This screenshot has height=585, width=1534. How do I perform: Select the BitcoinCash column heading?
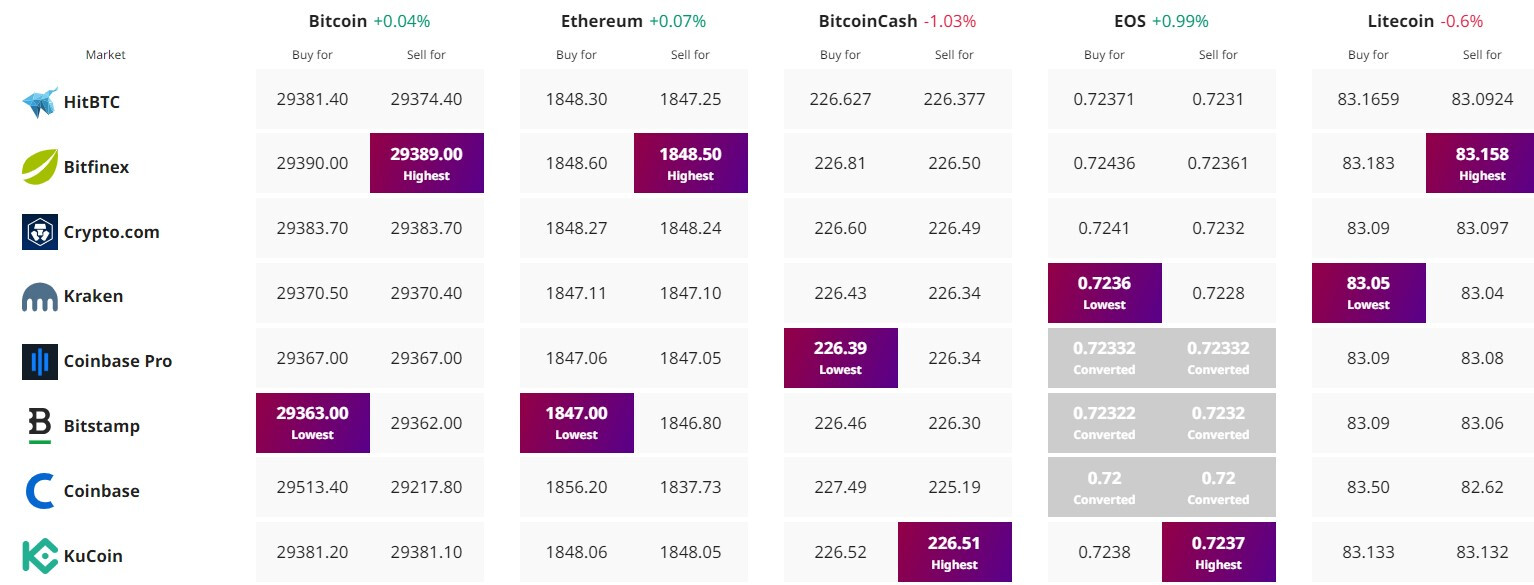click(867, 21)
